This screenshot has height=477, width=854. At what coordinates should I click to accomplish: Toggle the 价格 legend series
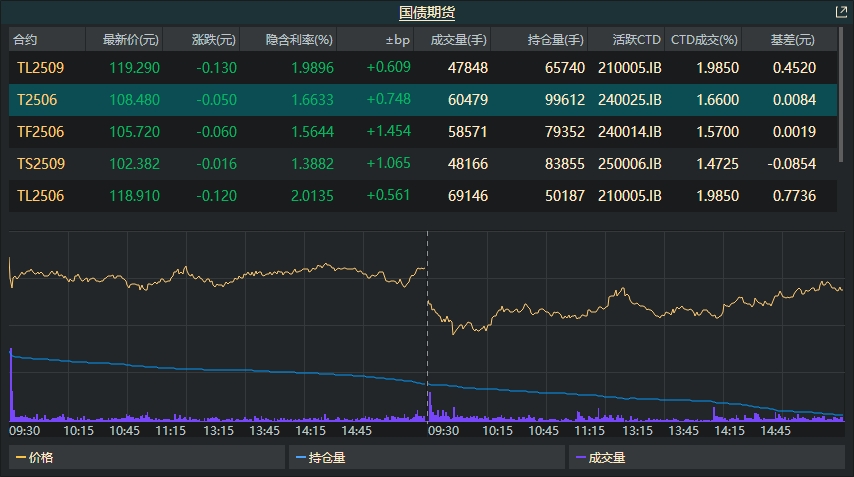tap(36, 458)
